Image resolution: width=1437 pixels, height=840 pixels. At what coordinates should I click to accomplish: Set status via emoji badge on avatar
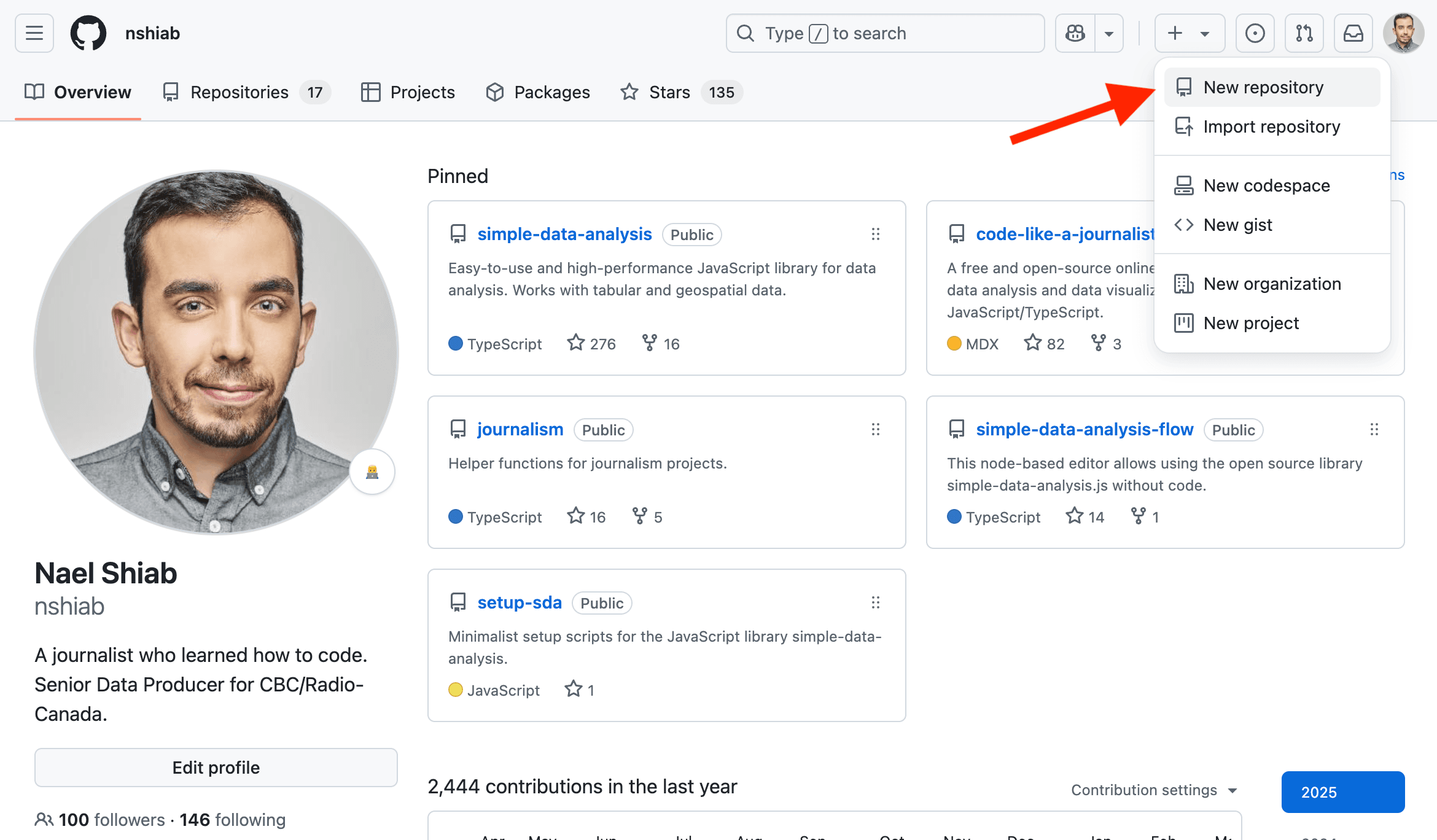coord(372,472)
